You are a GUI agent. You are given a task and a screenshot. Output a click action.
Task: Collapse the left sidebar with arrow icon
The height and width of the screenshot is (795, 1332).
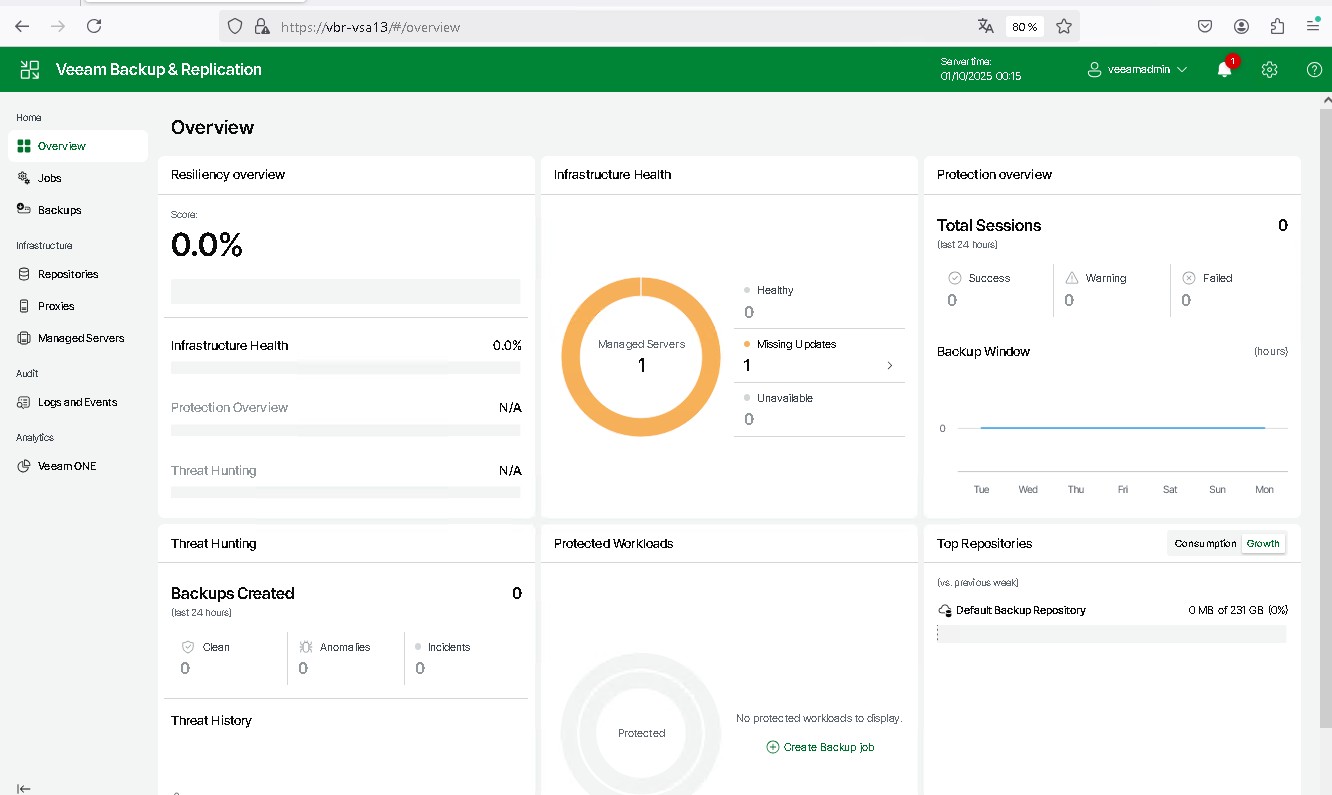pyautogui.click(x=24, y=788)
